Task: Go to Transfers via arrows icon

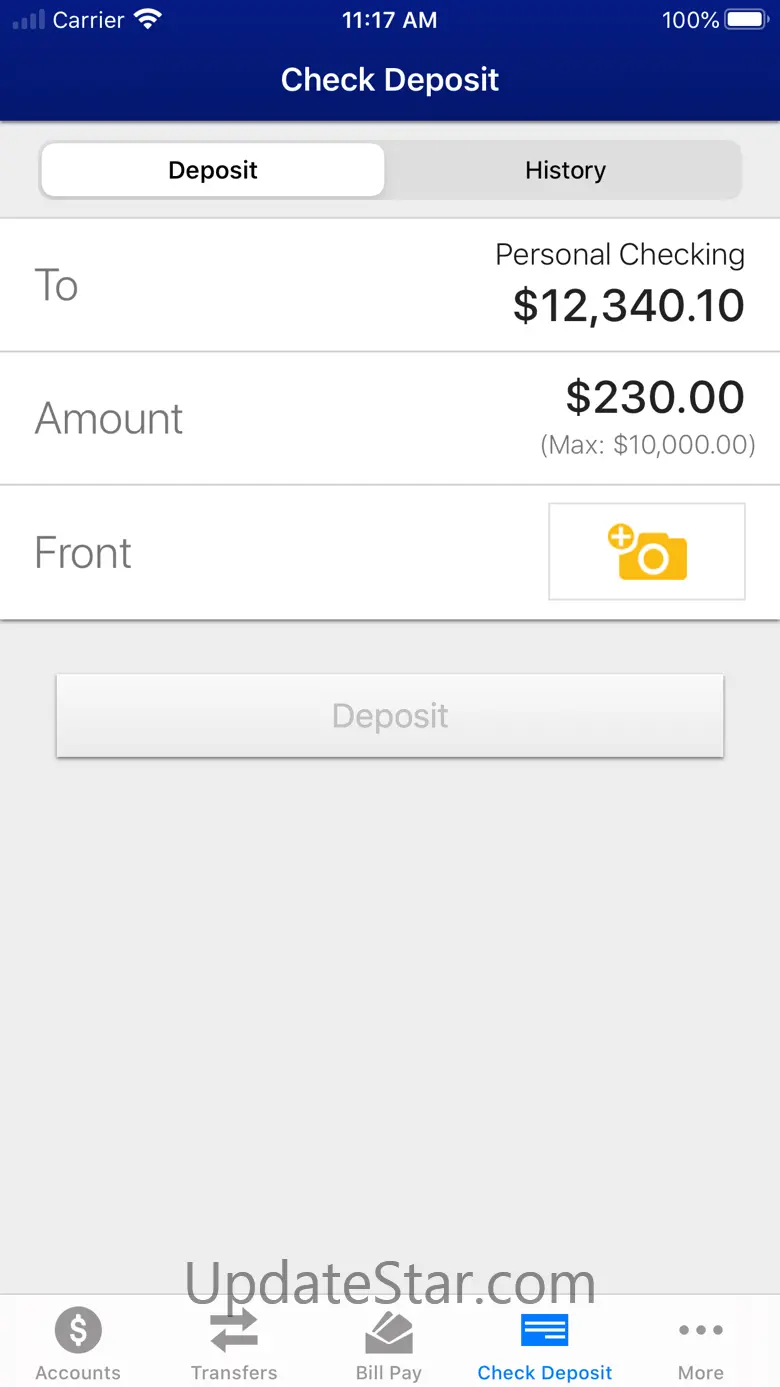Action: click(234, 1331)
